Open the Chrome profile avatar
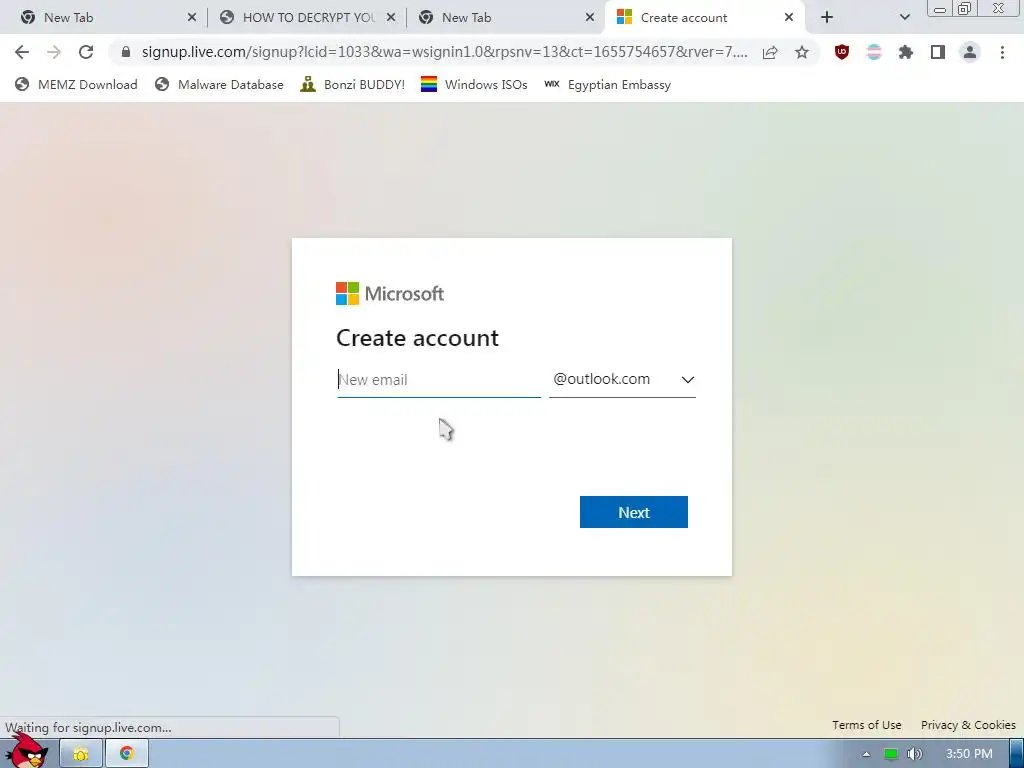1024x768 pixels. [970, 52]
